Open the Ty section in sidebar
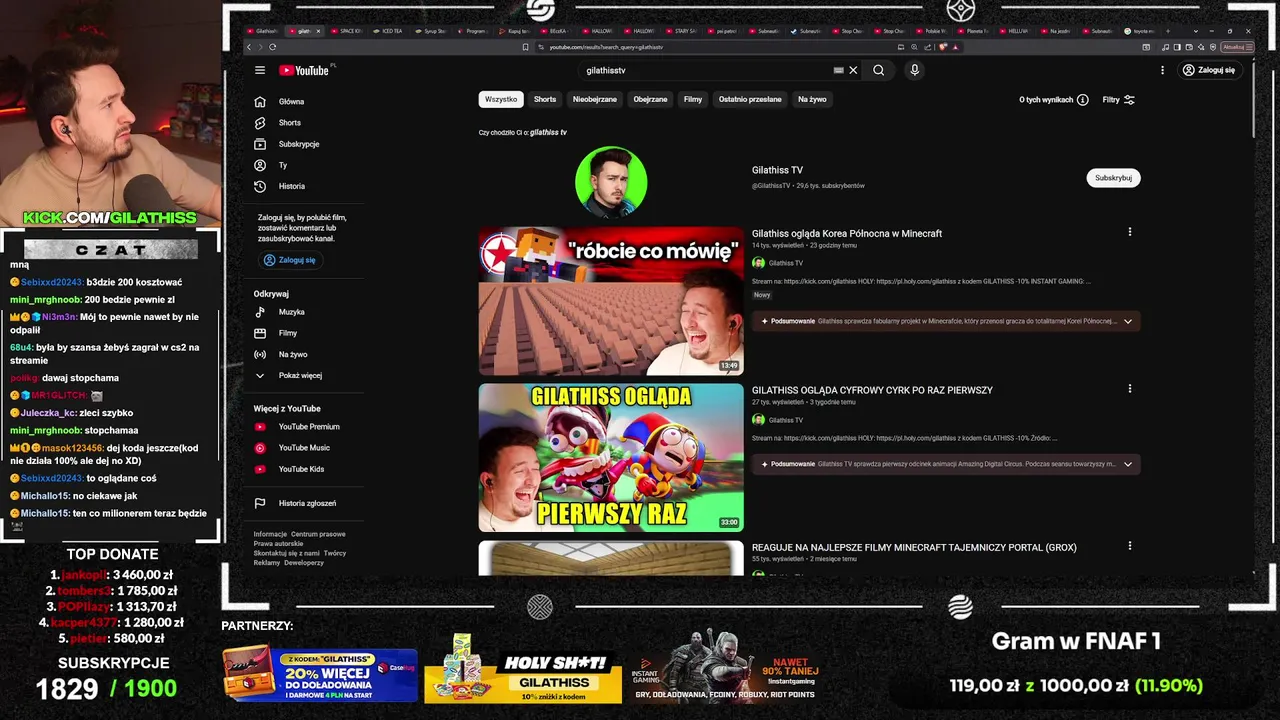This screenshot has height=720, width=1280. coord(283,165)
